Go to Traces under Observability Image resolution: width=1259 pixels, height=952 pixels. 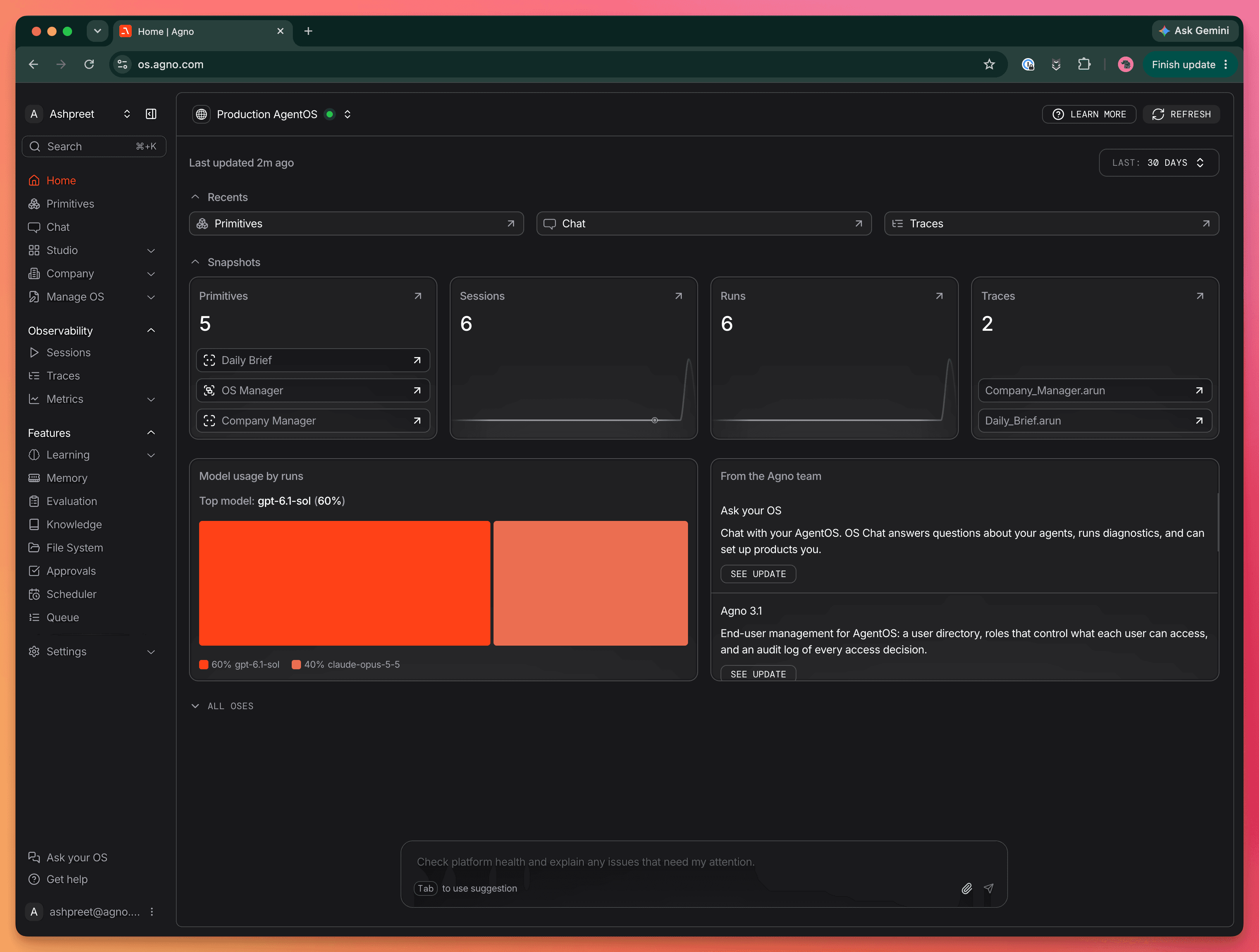click(93, 376)
